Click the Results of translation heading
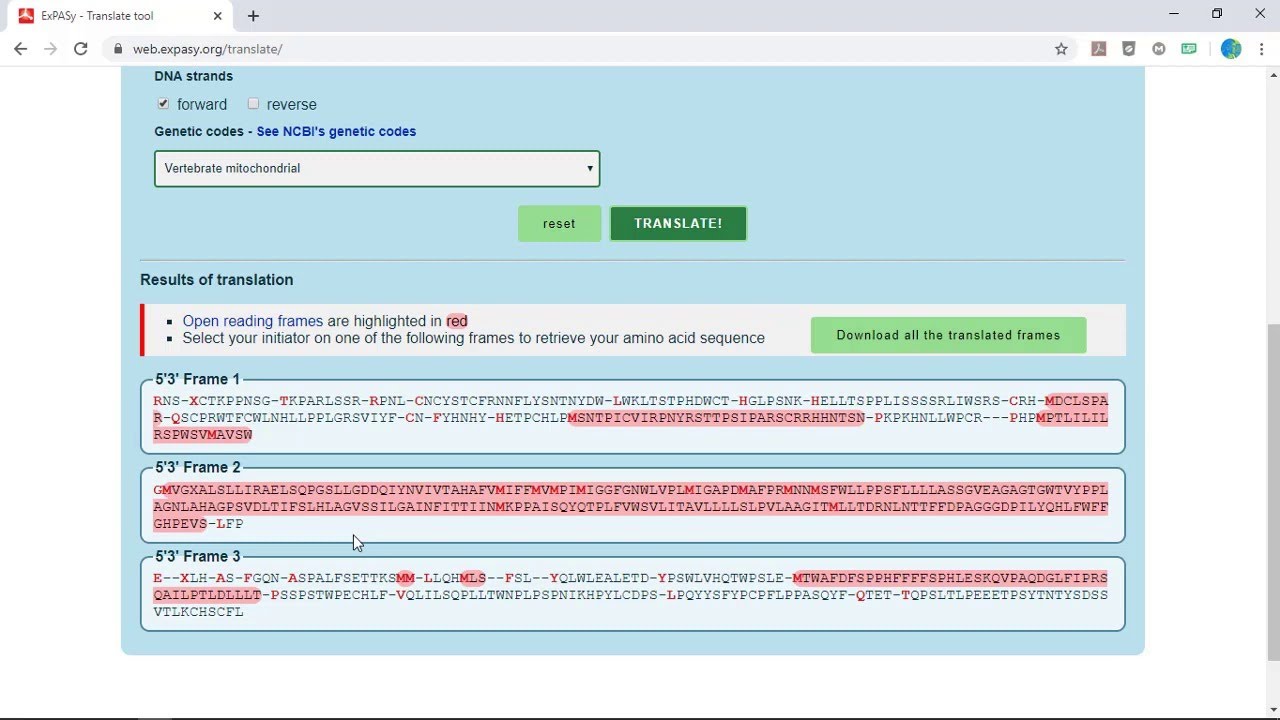This screenshot has height=720, width=1280. point(216,280)
